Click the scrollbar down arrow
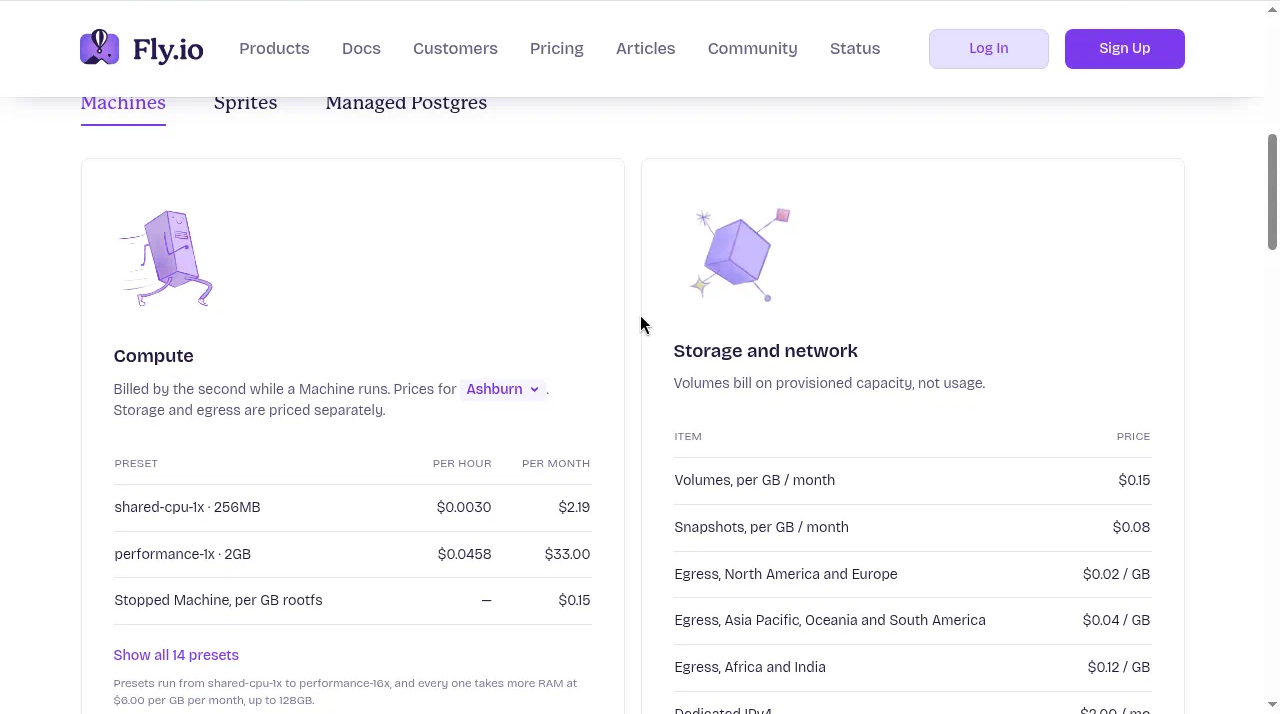The image size is (1280, 714). (x=1272, y=705)
